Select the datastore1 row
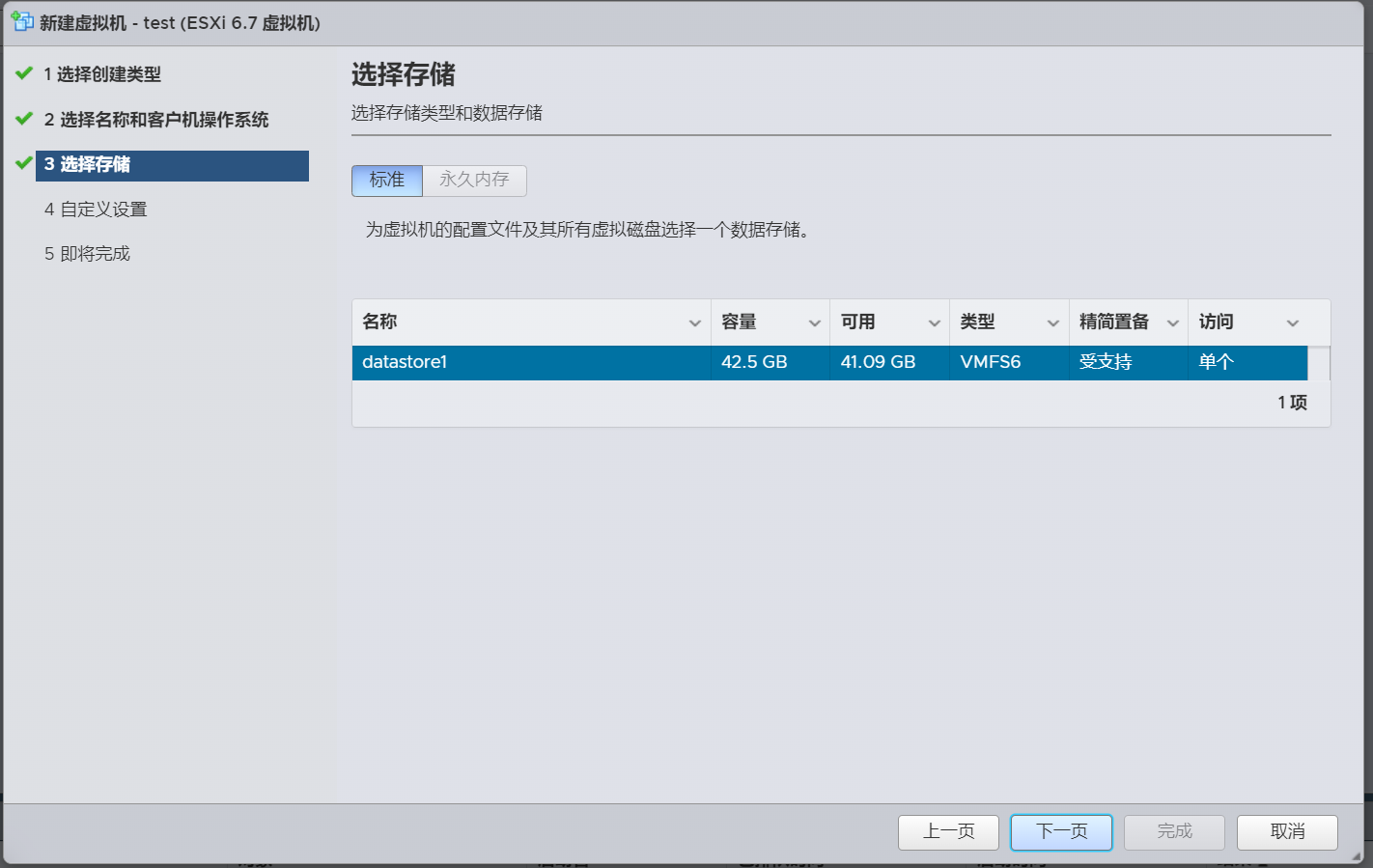 tap(531, 363)
